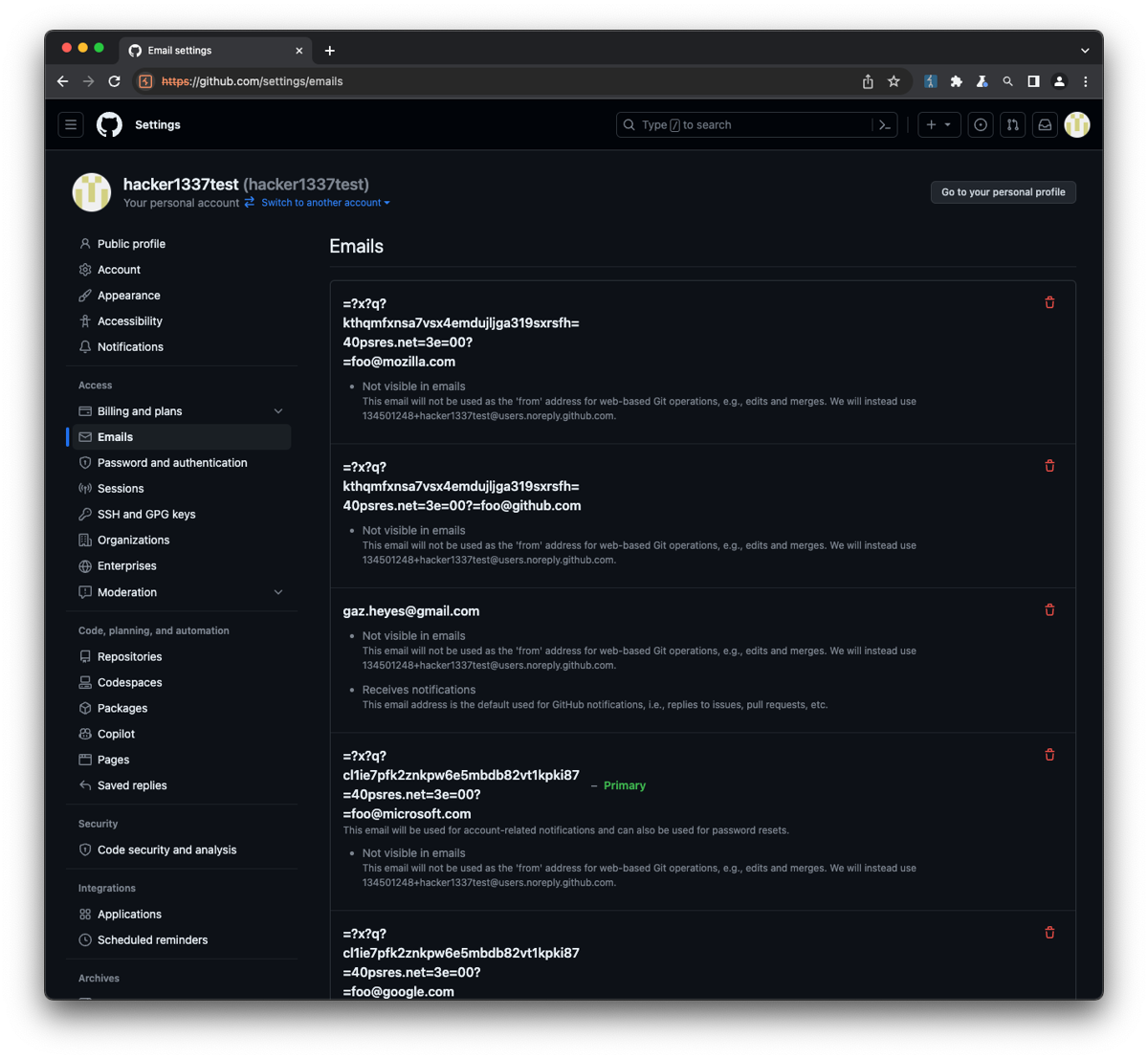This screenshot has width=1148, height=1059.
Task: Click the trash icon beside the Primary email
Action: [x=1049, y=754]
